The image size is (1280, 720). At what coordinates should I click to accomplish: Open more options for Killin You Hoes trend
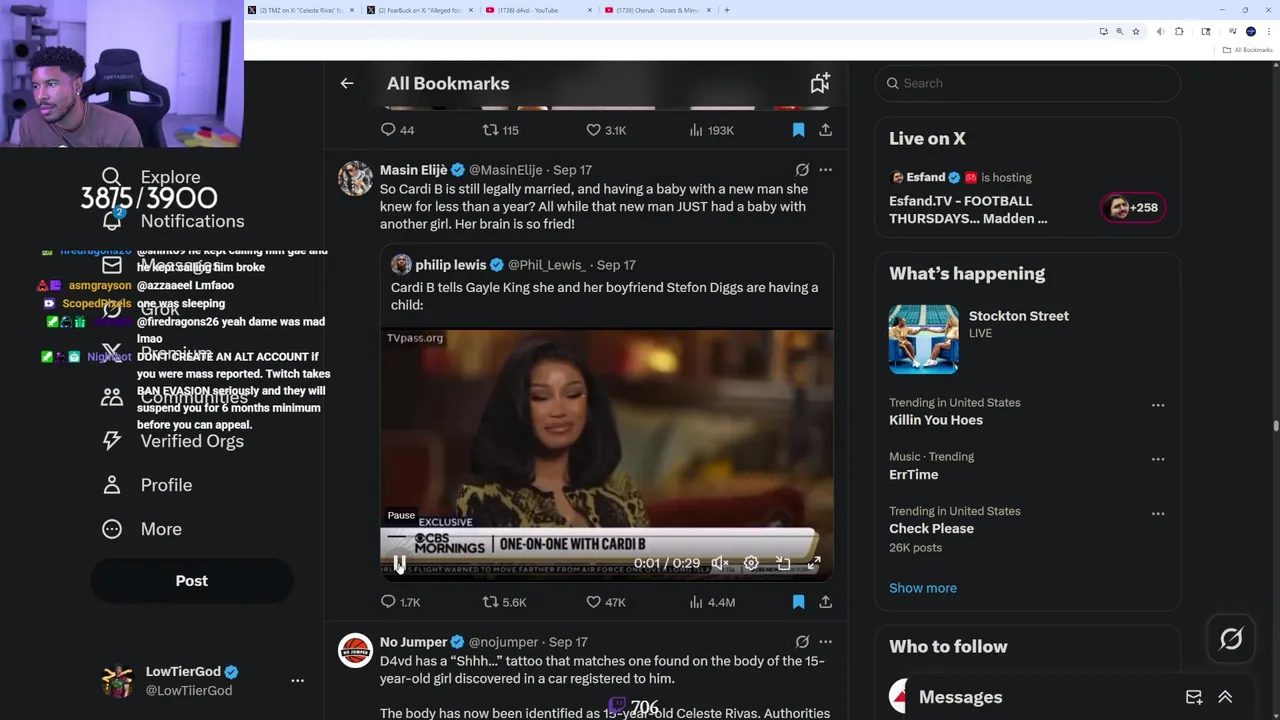[1158, 405]
